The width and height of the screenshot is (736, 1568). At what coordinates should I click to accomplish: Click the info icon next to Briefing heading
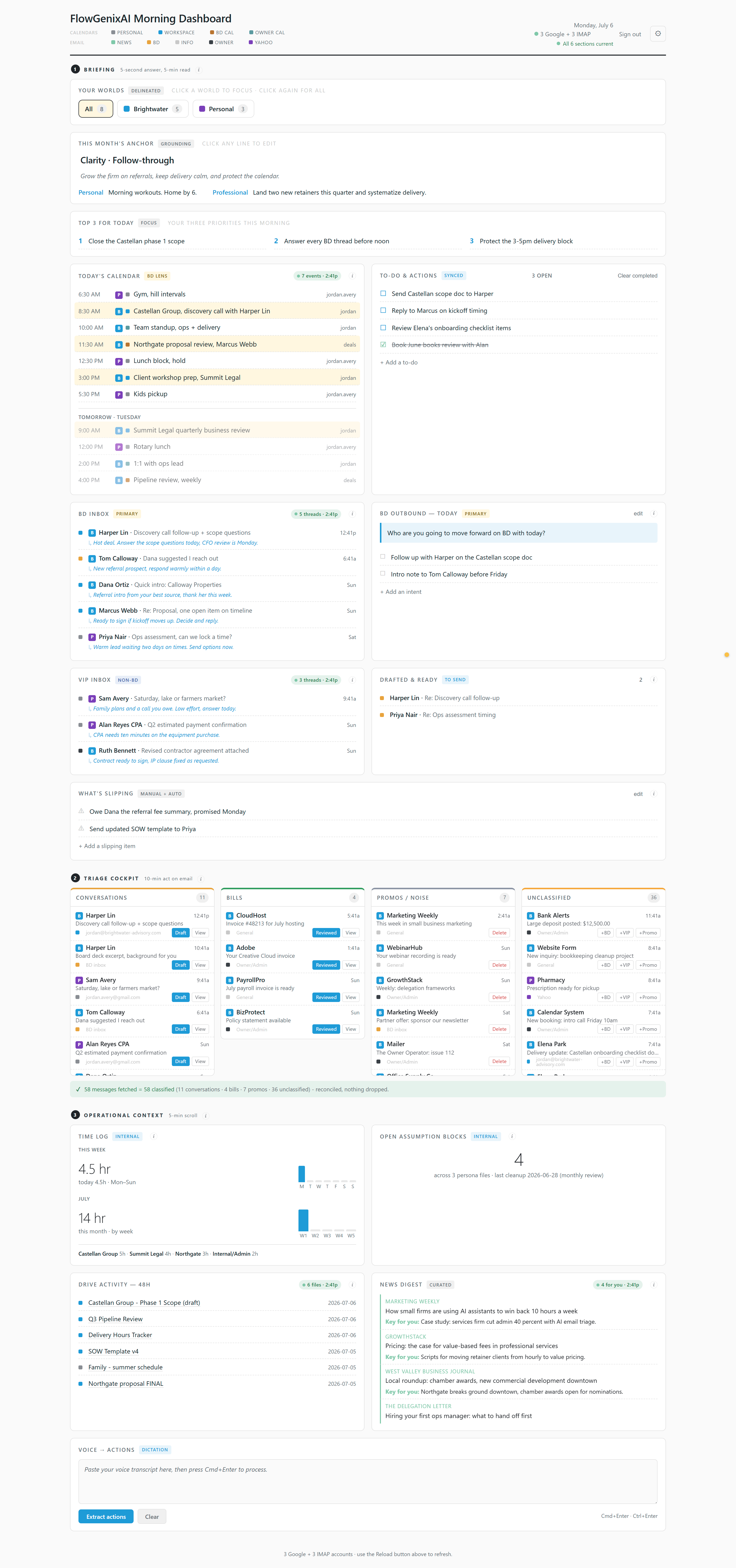[x=198, y=70]
